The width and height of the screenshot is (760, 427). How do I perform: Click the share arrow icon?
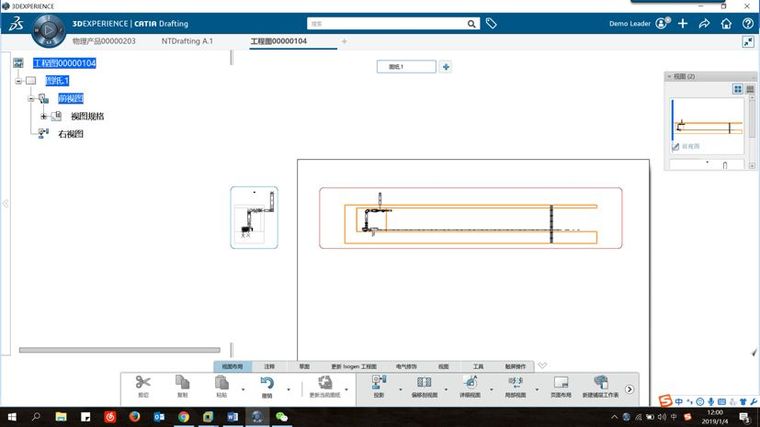(x=704, y=23)
